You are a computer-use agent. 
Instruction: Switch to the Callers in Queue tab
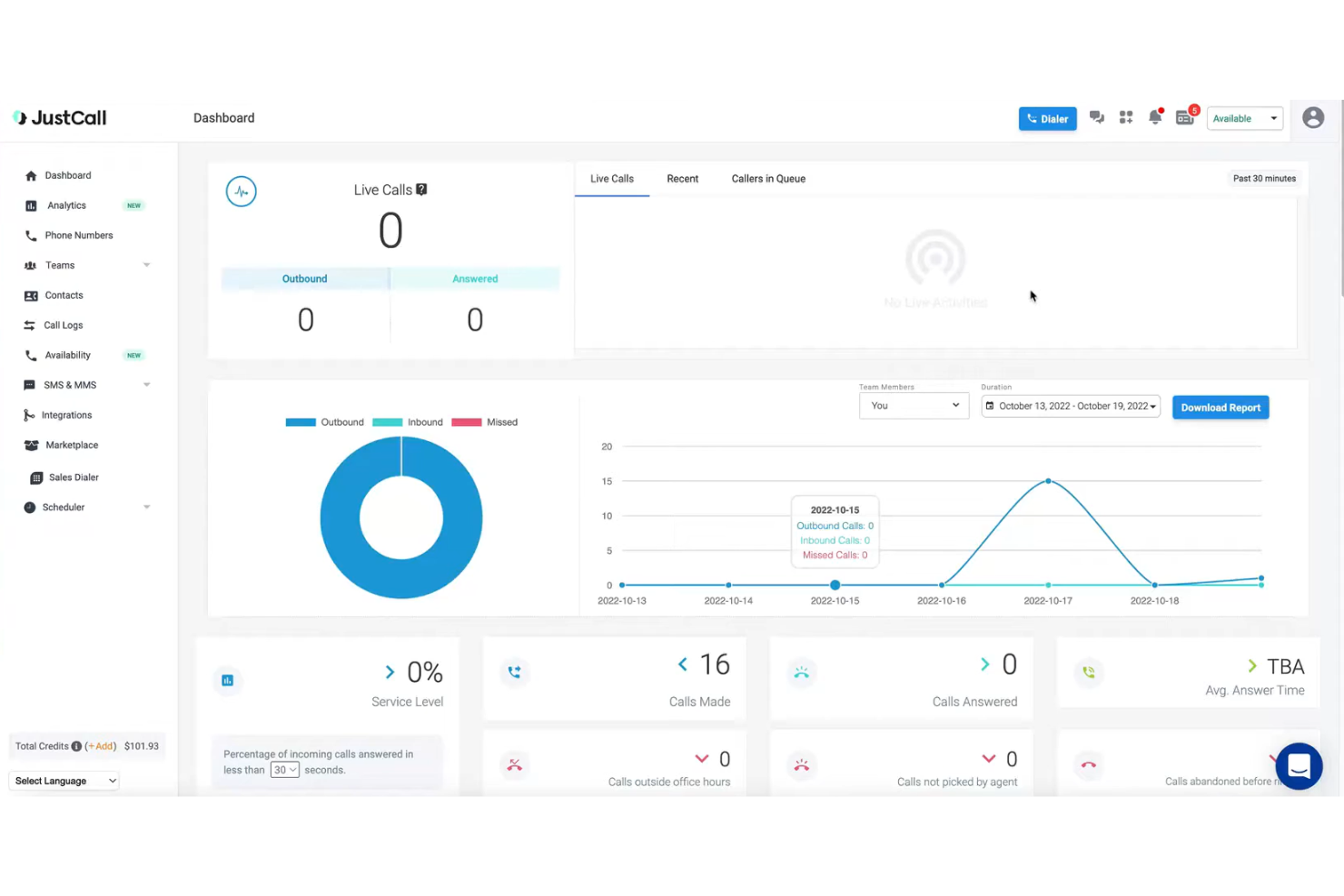coord(768,179)
